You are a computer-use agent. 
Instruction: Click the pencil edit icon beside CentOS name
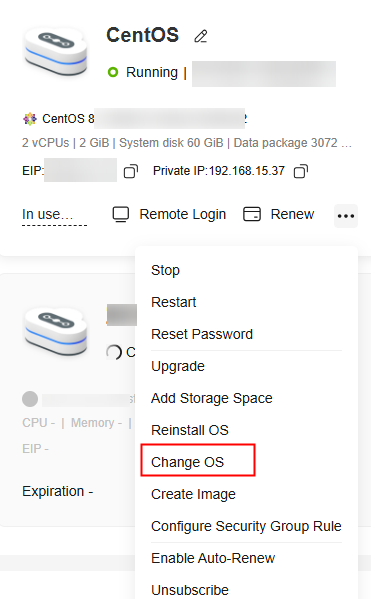point(201,36)
